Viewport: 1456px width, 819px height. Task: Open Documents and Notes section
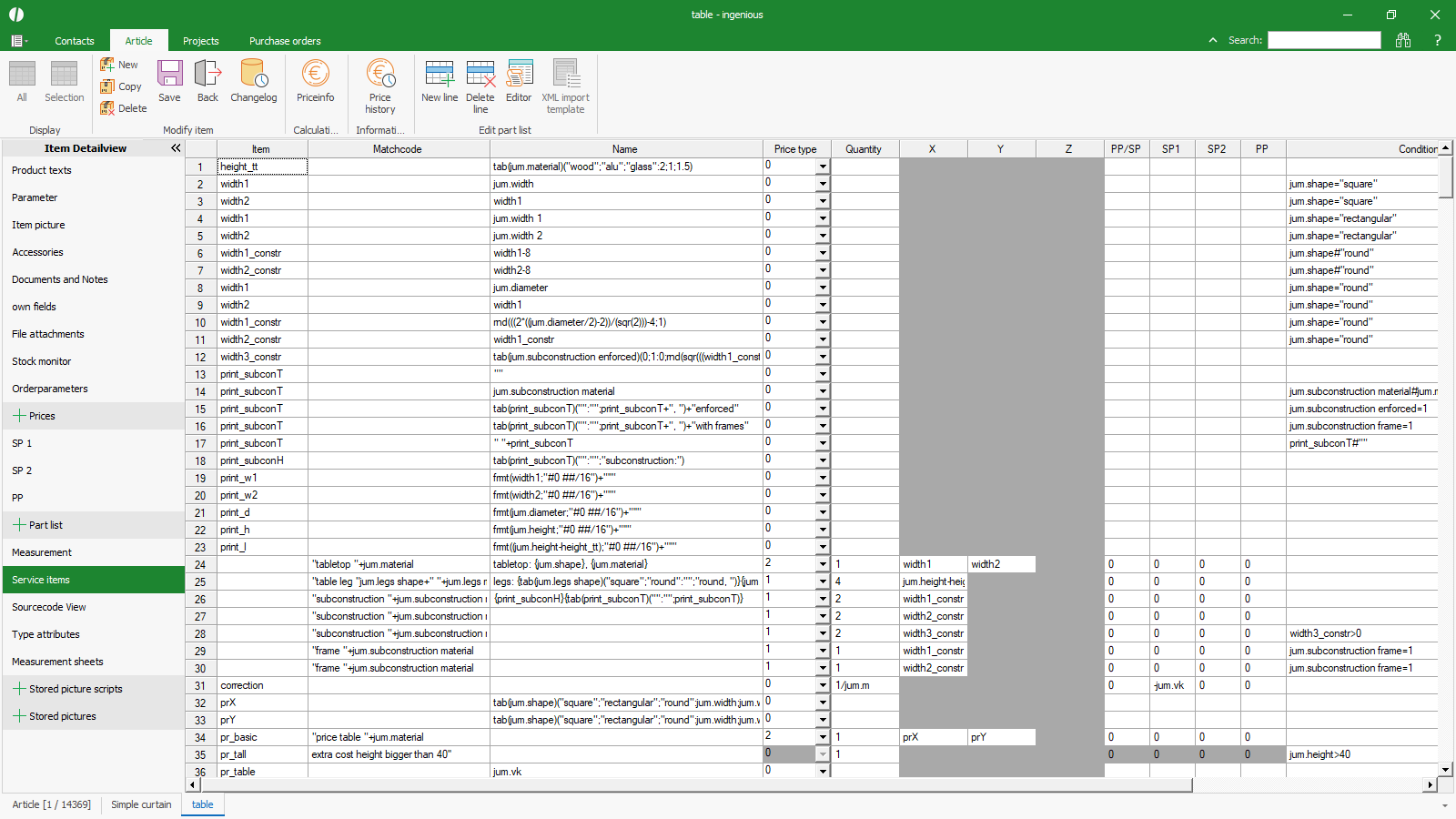pos(60,279)
